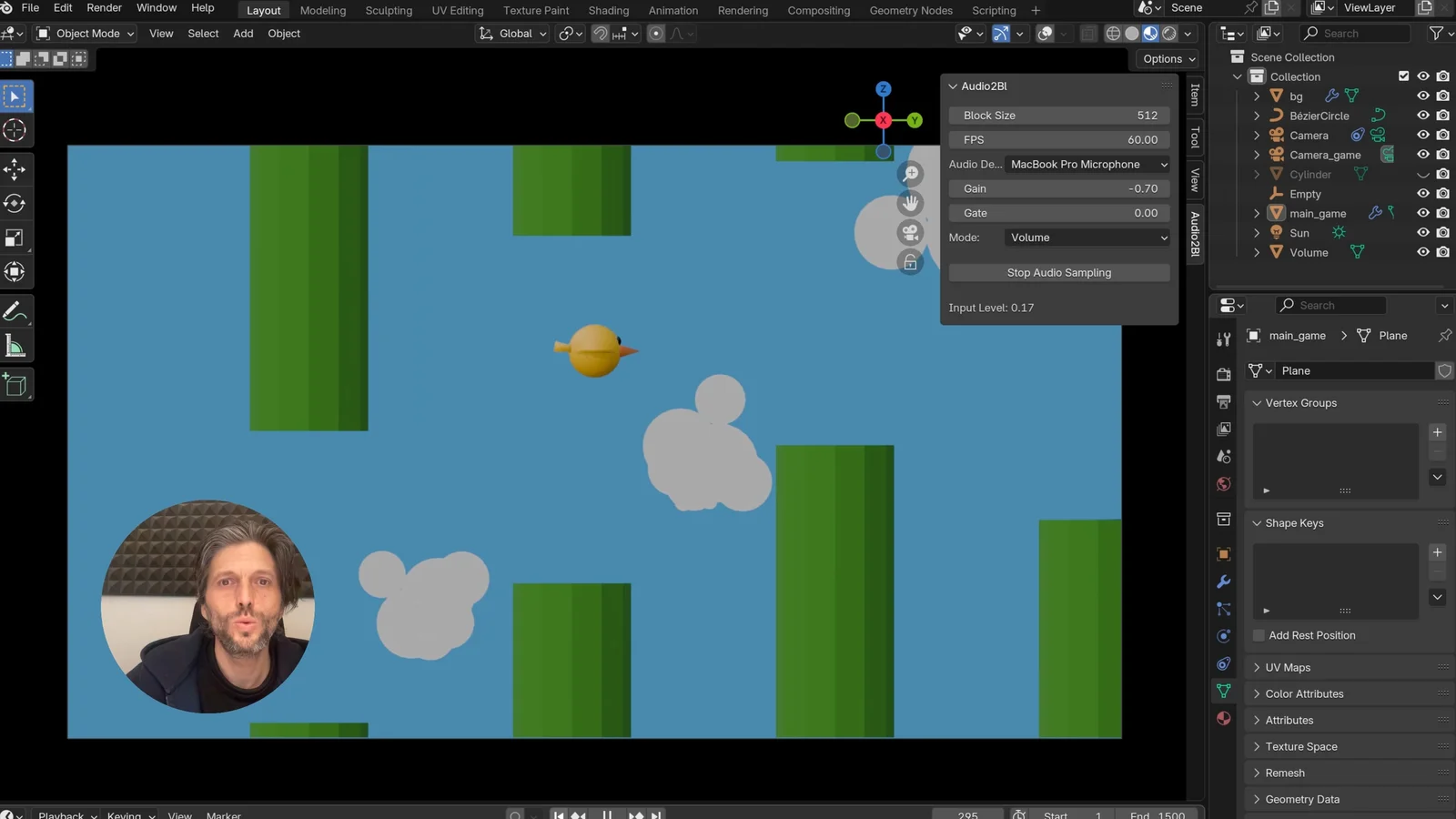Open the Material Properties tab
The image size is (1456, 819).
(1224, 718)
